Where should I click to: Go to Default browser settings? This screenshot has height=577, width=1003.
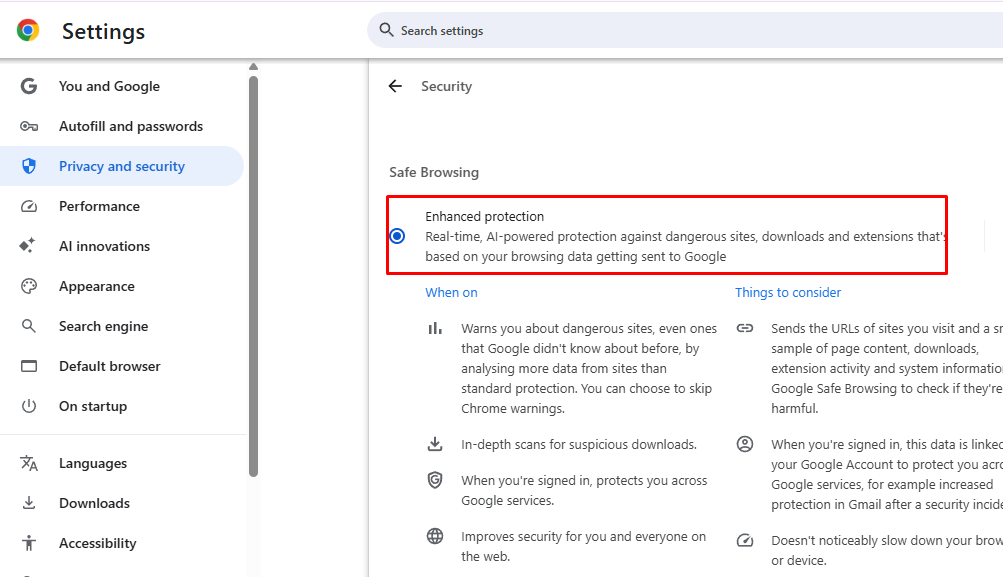point(109,366)
